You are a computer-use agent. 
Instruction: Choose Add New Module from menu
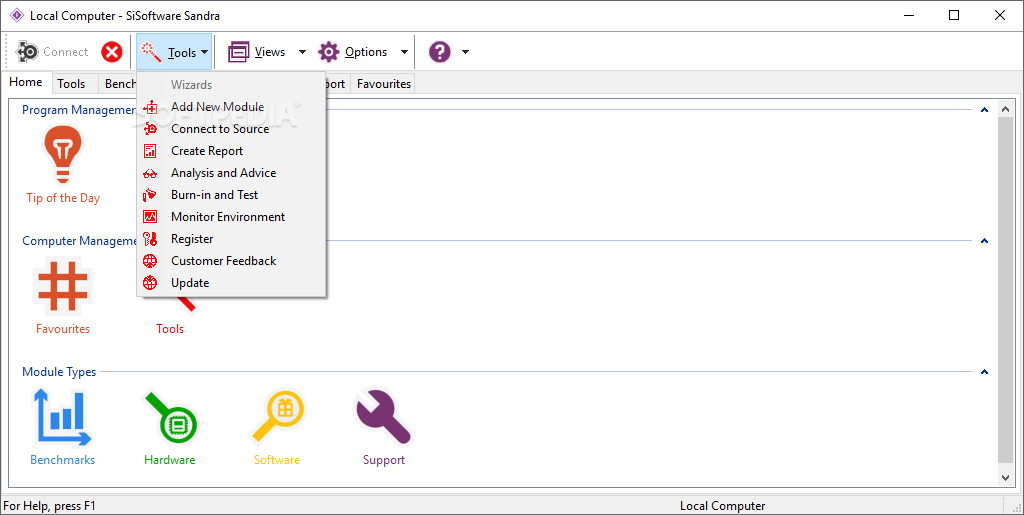pos(217,107)
